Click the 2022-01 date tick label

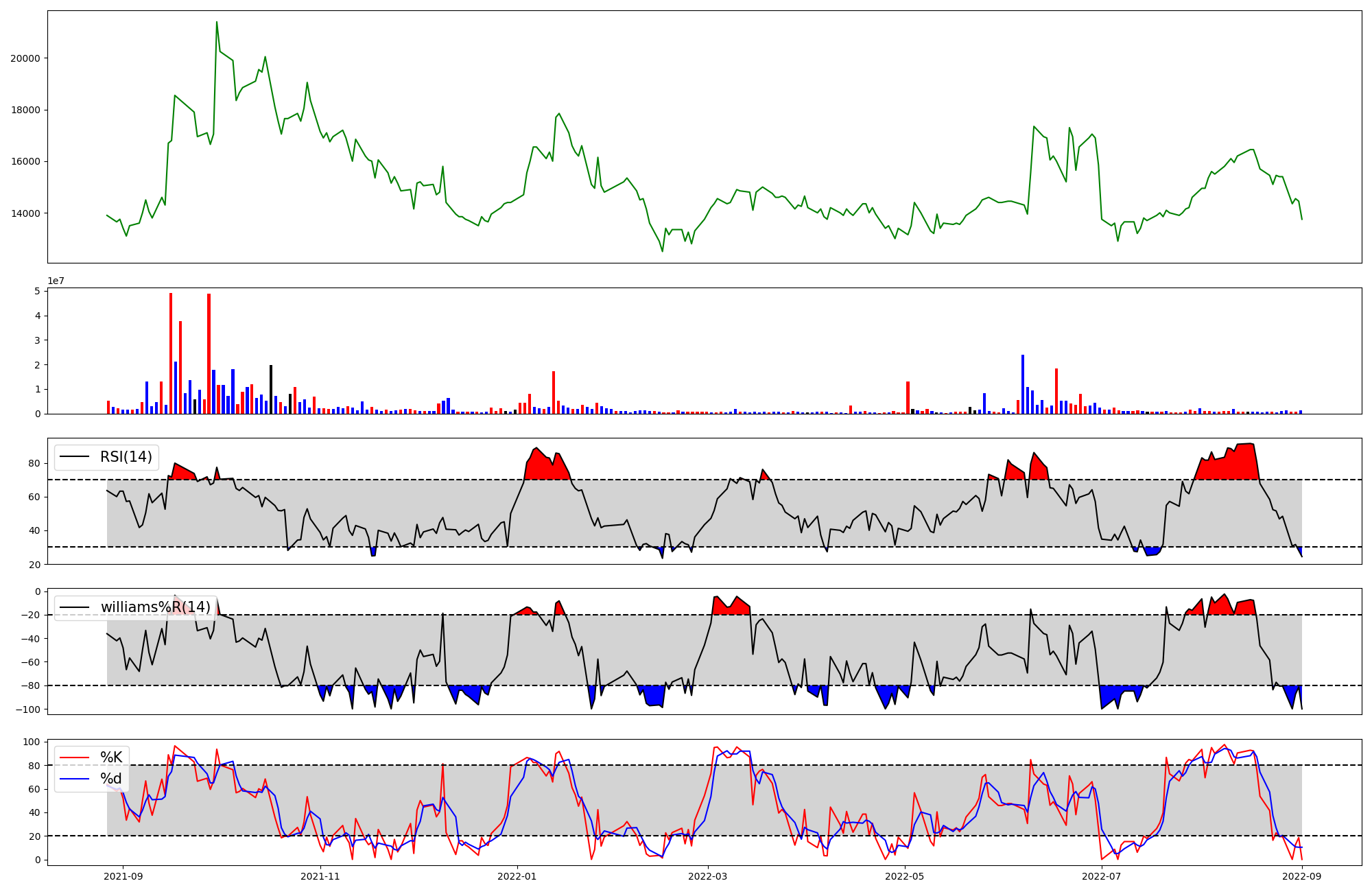coord(517,876)
